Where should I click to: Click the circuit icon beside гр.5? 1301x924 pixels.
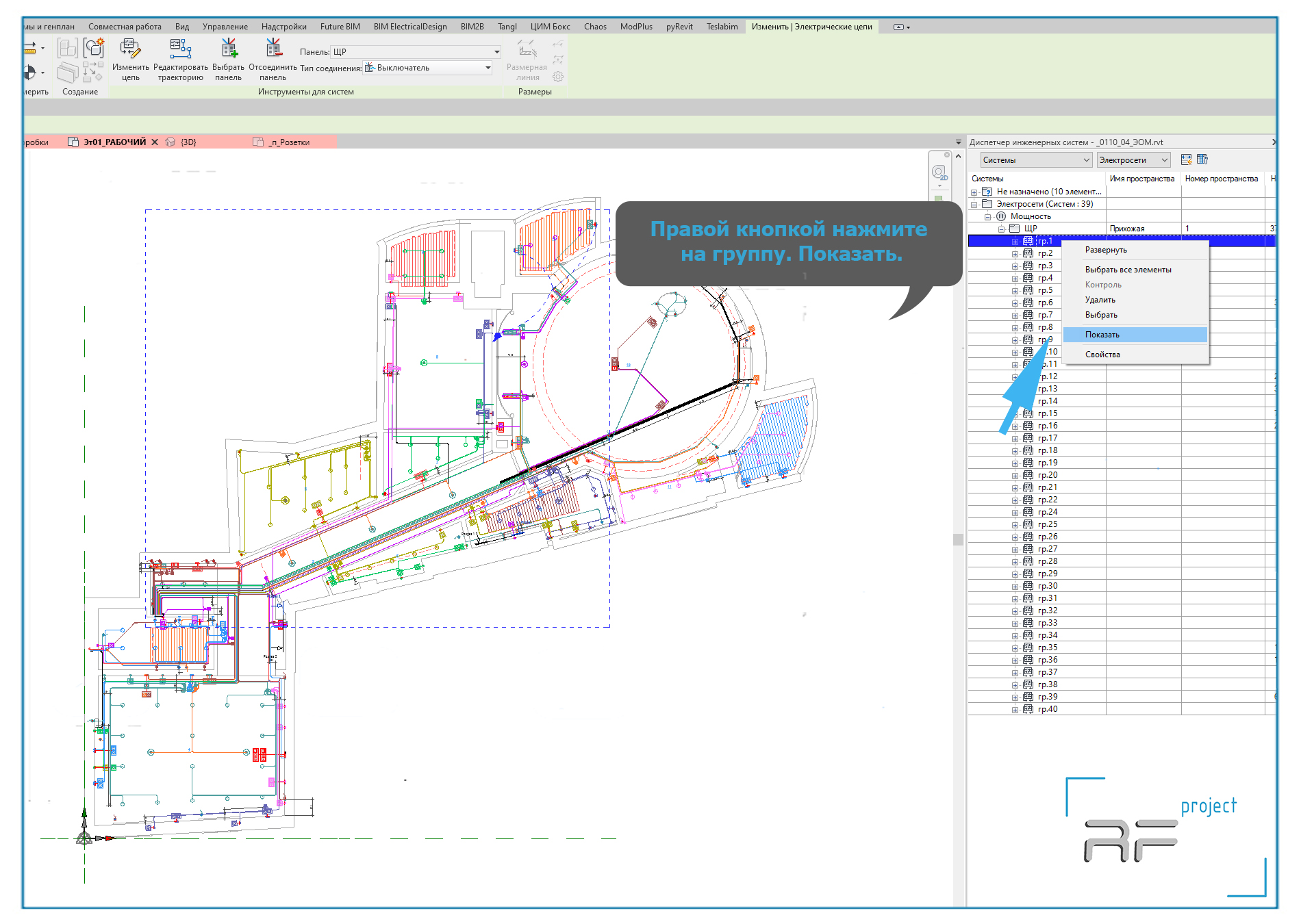coord(1028,290)
